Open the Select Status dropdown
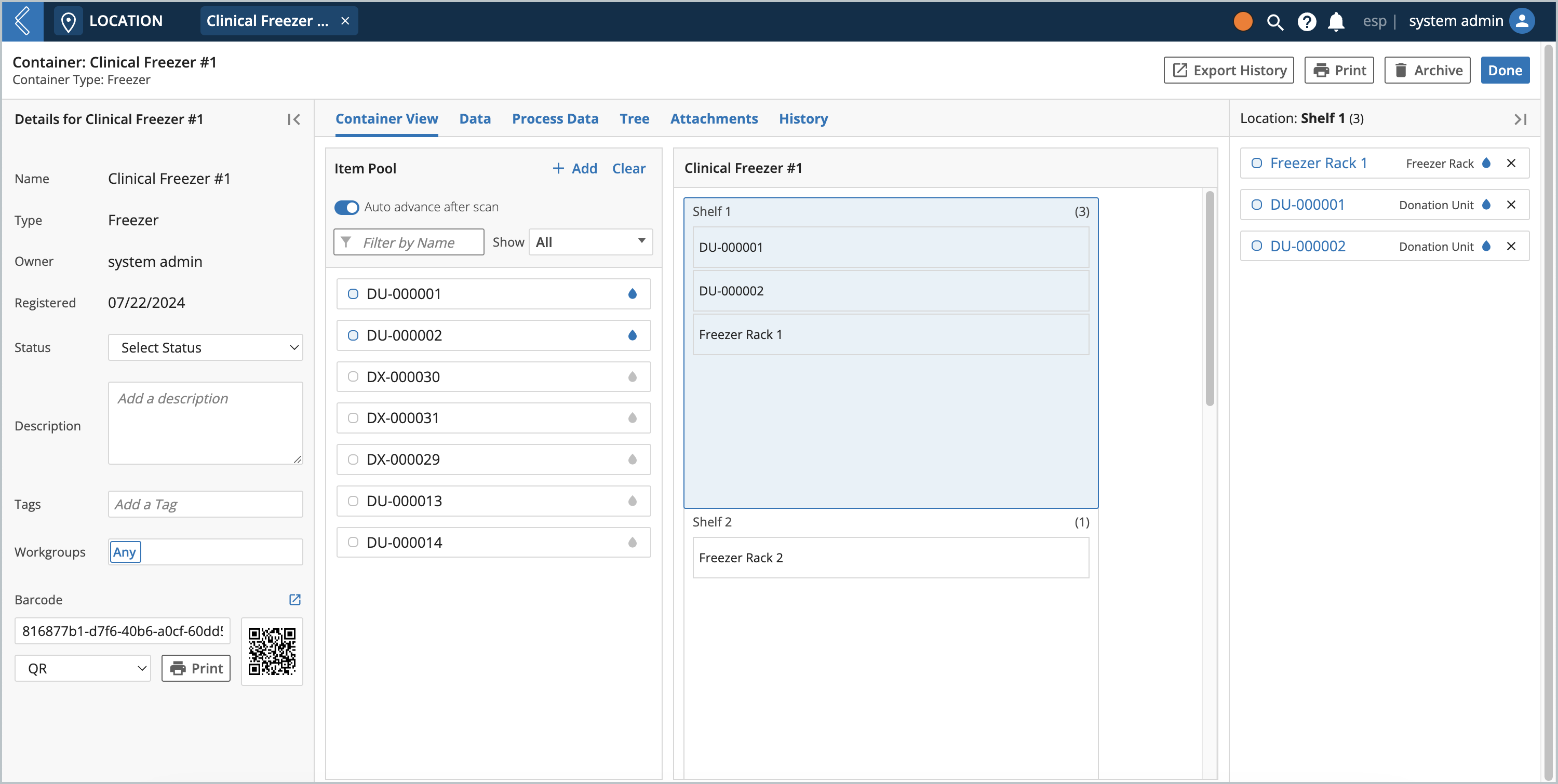This screenshot has width=1558, height=784. point(206,347)
